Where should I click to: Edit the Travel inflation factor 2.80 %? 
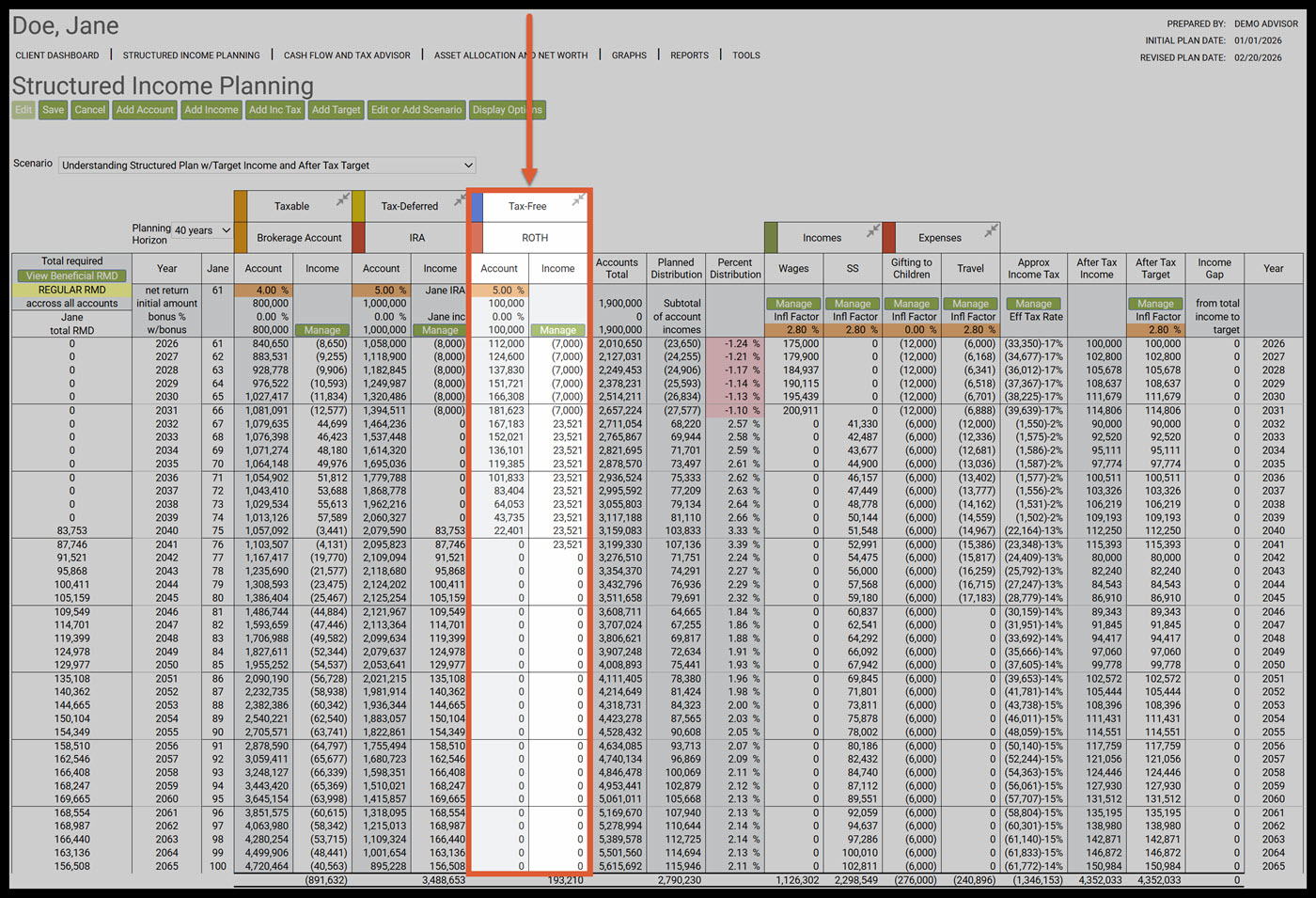click(x=971, y=330)
